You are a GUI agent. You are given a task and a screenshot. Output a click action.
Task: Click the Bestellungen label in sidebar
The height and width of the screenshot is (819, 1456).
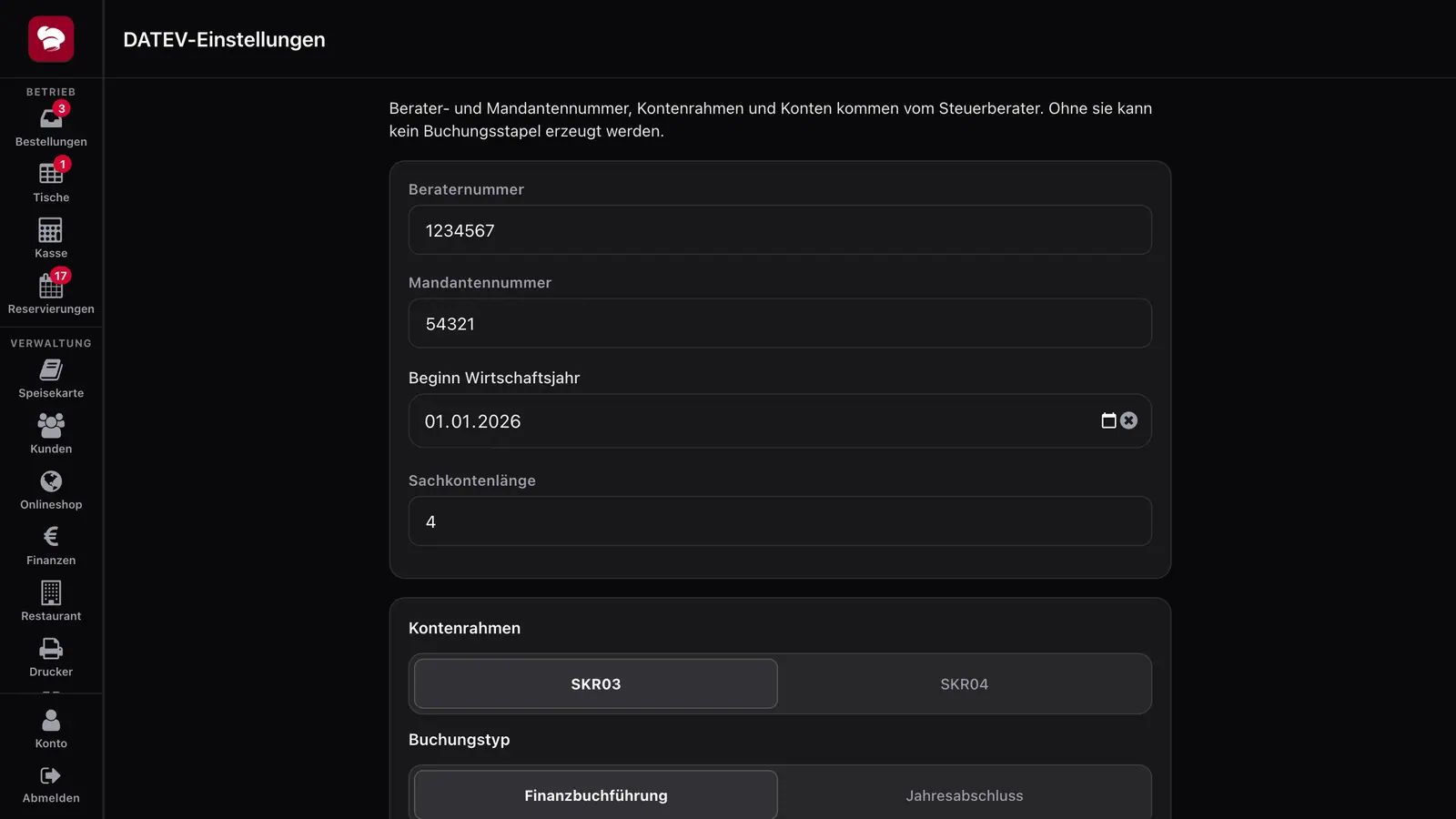click(51, 142)
